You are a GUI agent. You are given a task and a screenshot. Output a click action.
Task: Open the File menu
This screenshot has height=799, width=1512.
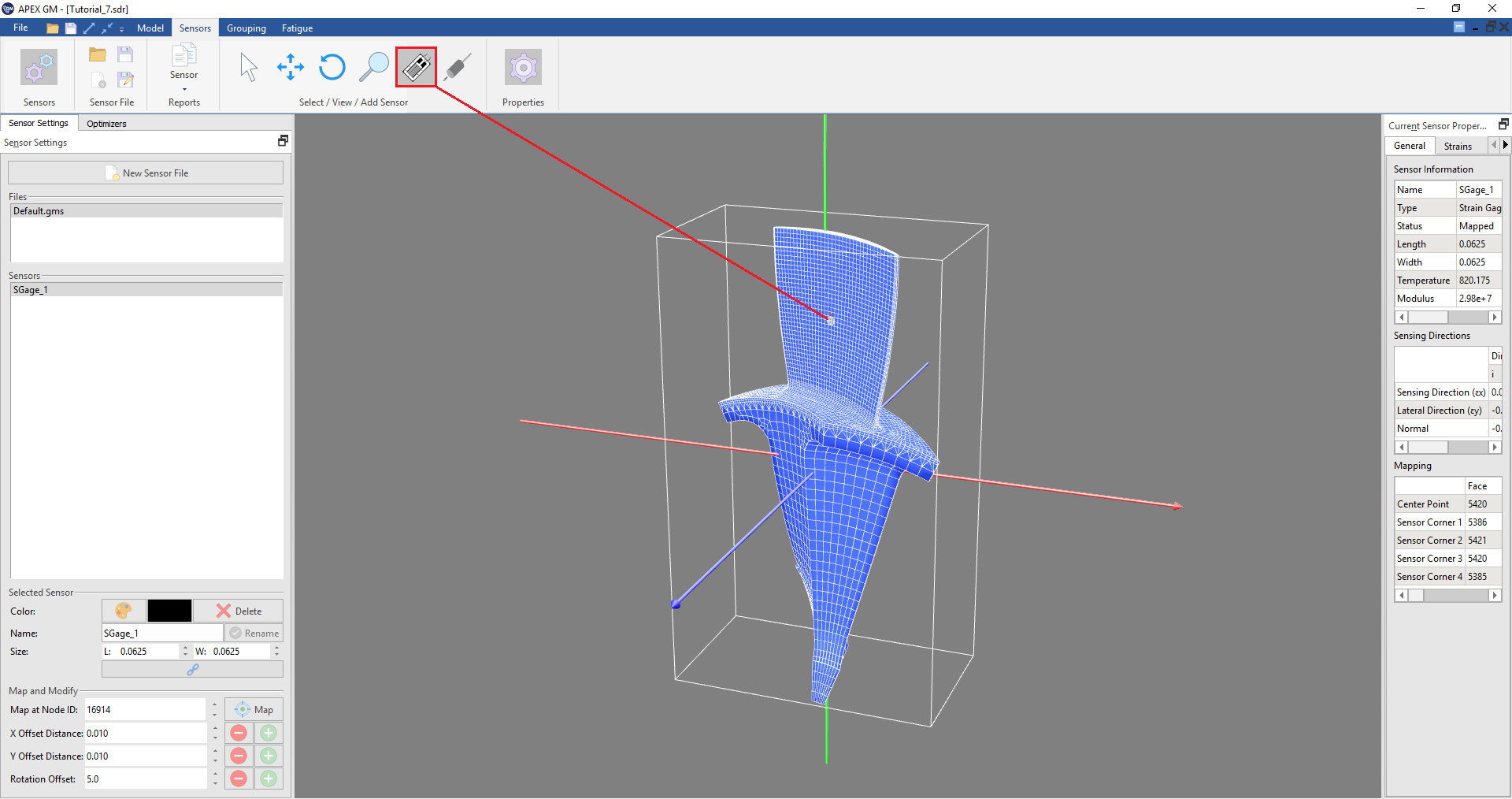pos(20,28)
